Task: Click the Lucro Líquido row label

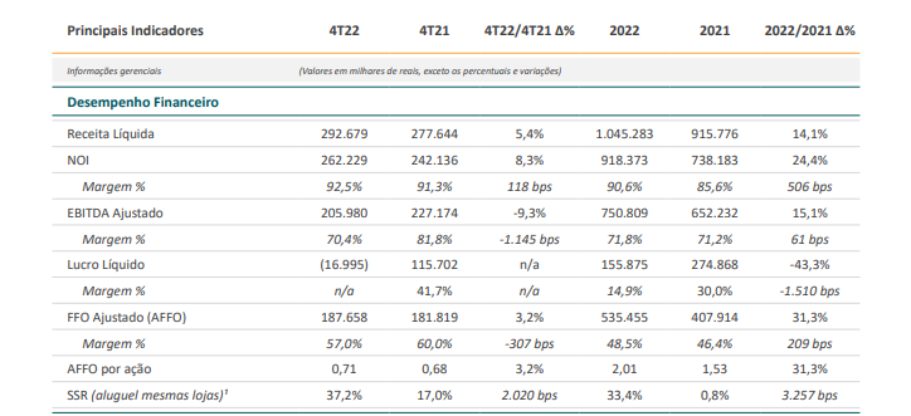Action: pos(106,264)
